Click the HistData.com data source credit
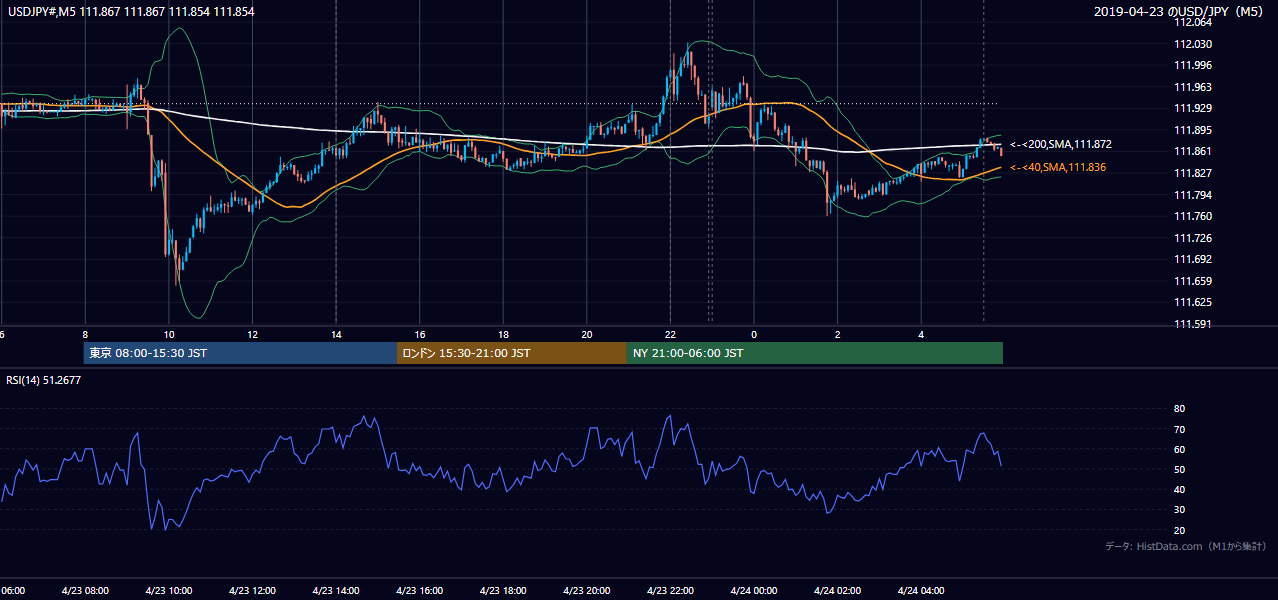 click(1186, 546)
